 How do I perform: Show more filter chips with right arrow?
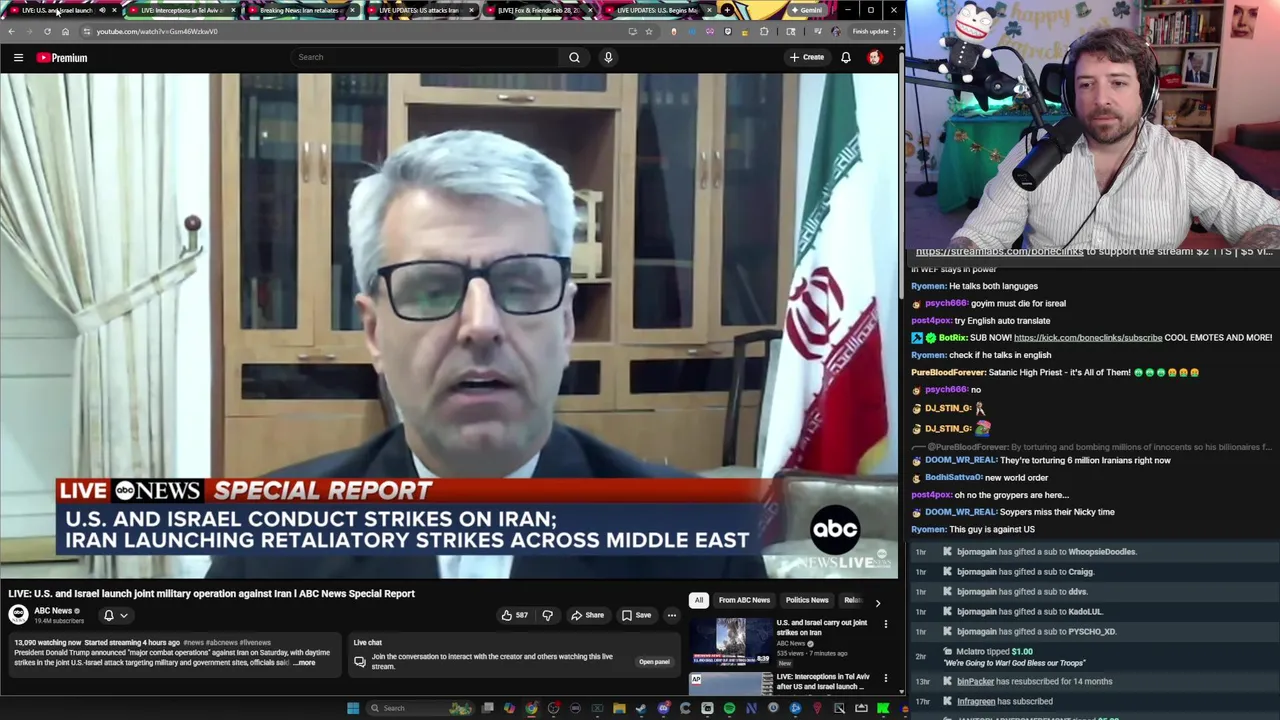click(877, 602)
